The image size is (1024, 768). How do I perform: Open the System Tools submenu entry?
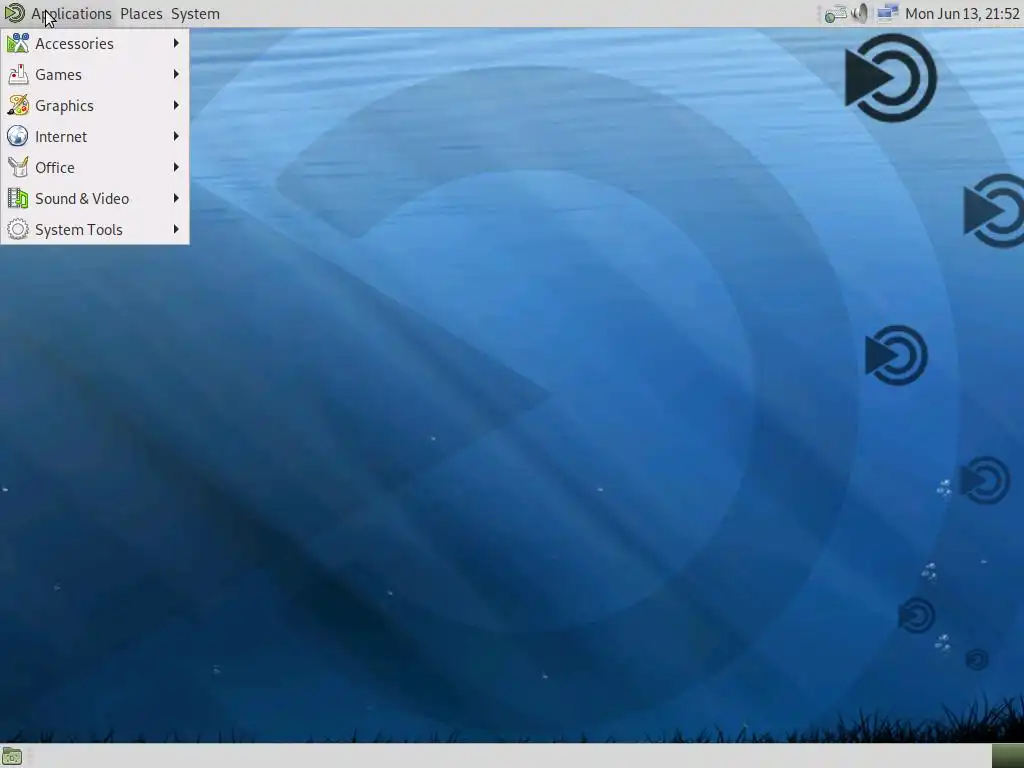click(x=95, y=230)
